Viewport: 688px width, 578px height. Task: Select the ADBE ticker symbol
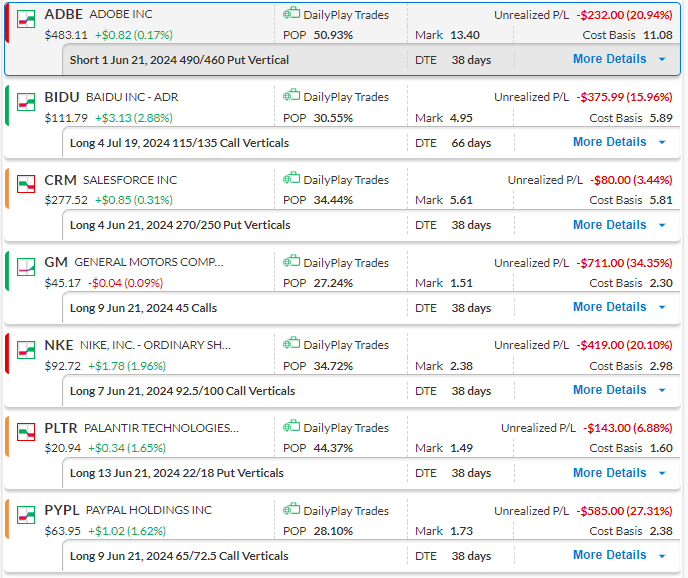tap(63, 14)
